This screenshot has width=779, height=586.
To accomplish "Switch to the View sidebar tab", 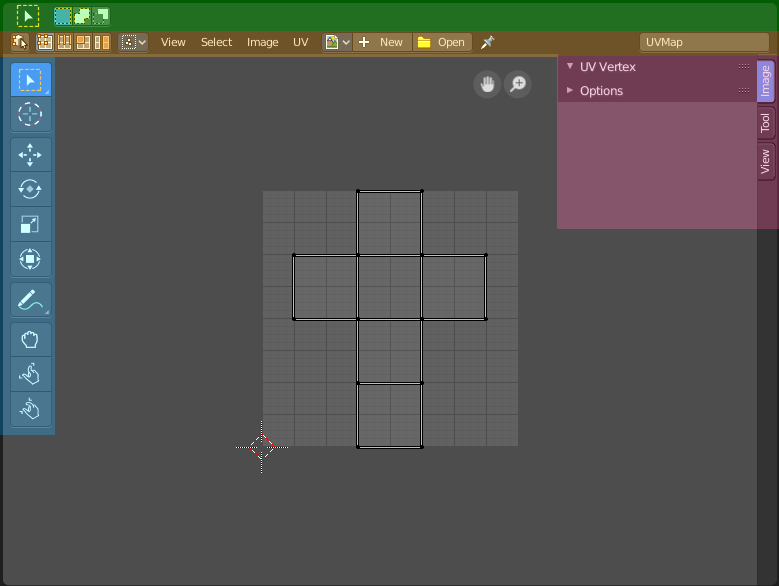I will click(766, 161).
